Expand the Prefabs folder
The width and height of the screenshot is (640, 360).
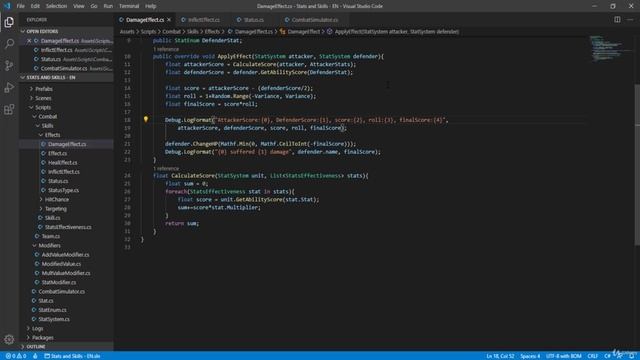44,89
